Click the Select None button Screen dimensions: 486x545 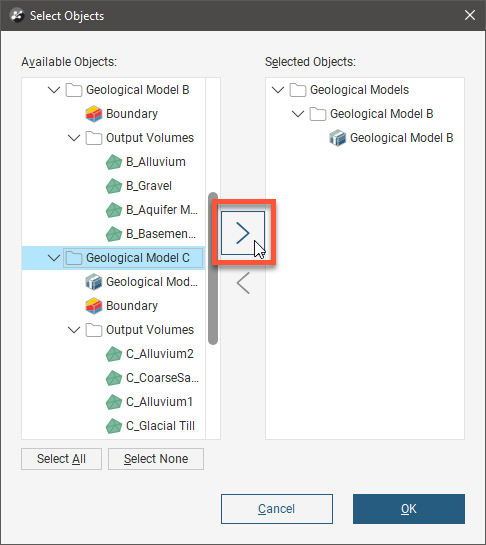click(156, 459)
